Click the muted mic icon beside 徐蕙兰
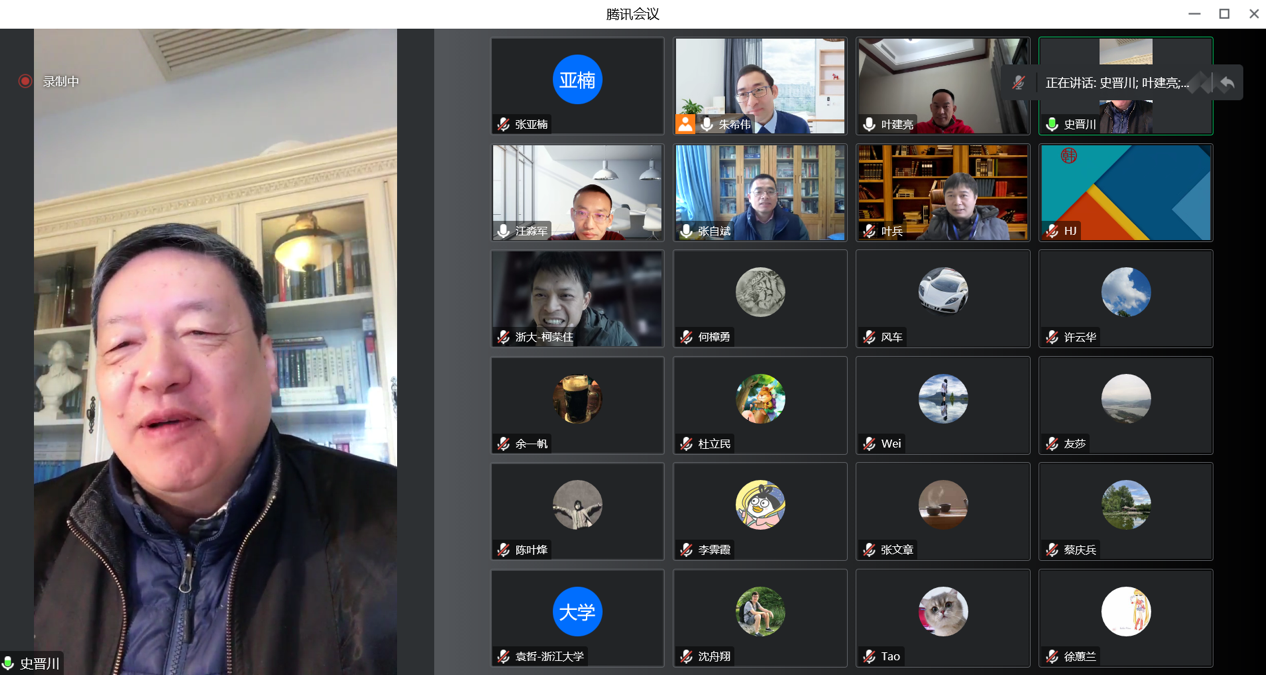The width and height of the screenshot is (1266, 675). click(x=1052, y=656)
